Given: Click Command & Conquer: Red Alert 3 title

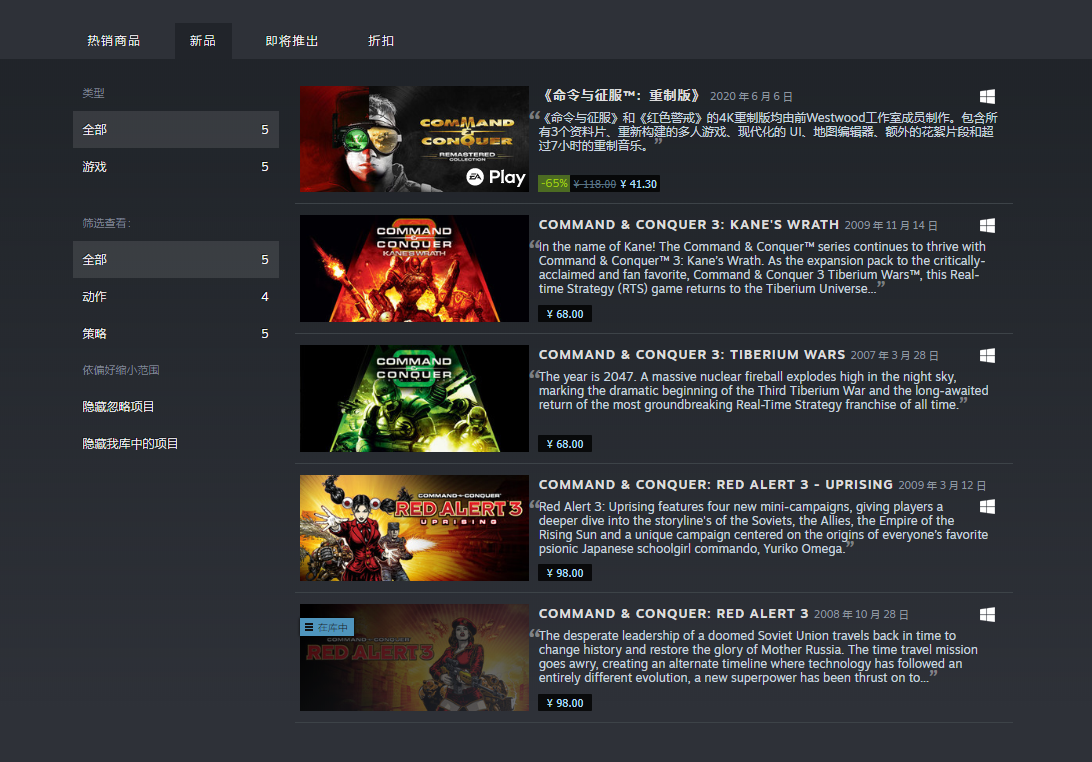Looking at the screenshot, I should [673, 614].
